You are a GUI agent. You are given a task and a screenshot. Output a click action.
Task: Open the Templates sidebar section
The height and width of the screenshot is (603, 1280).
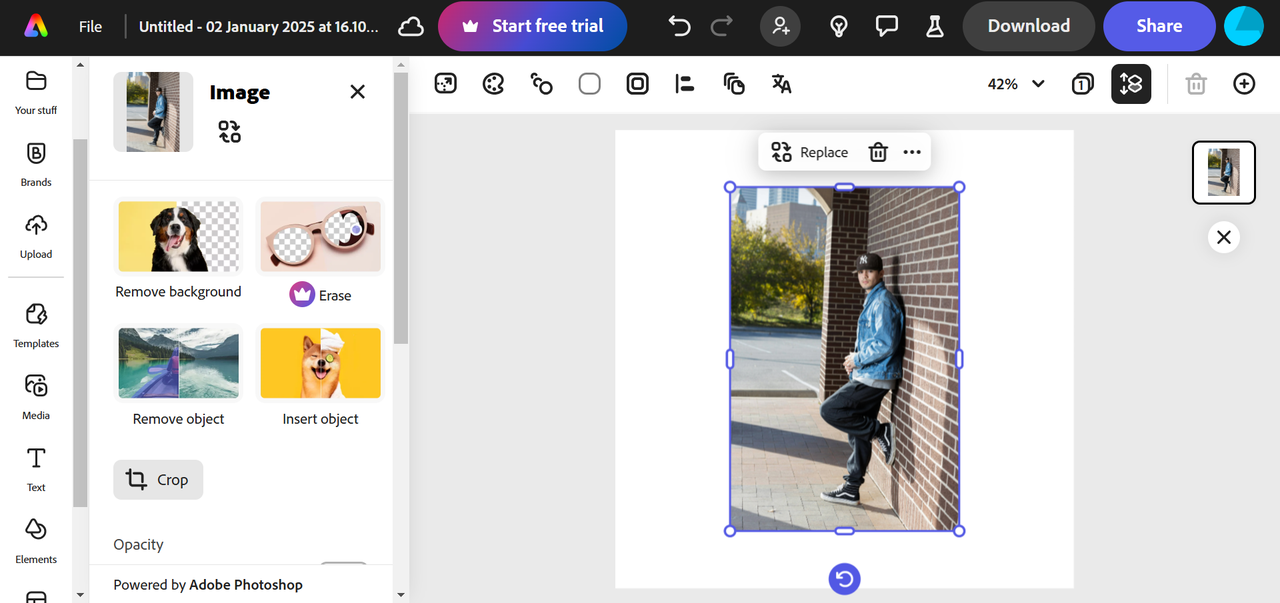coord(36,326)
